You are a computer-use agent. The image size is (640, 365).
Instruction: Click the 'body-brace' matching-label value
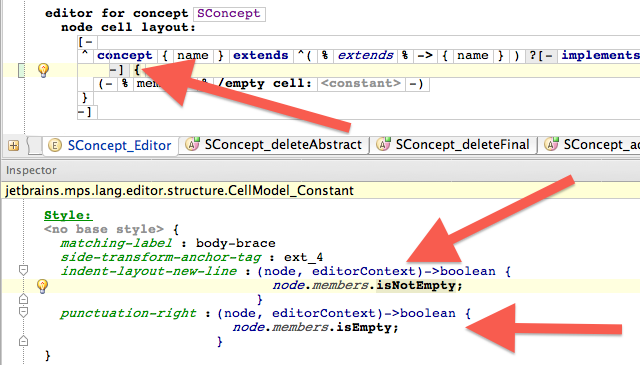236,243
